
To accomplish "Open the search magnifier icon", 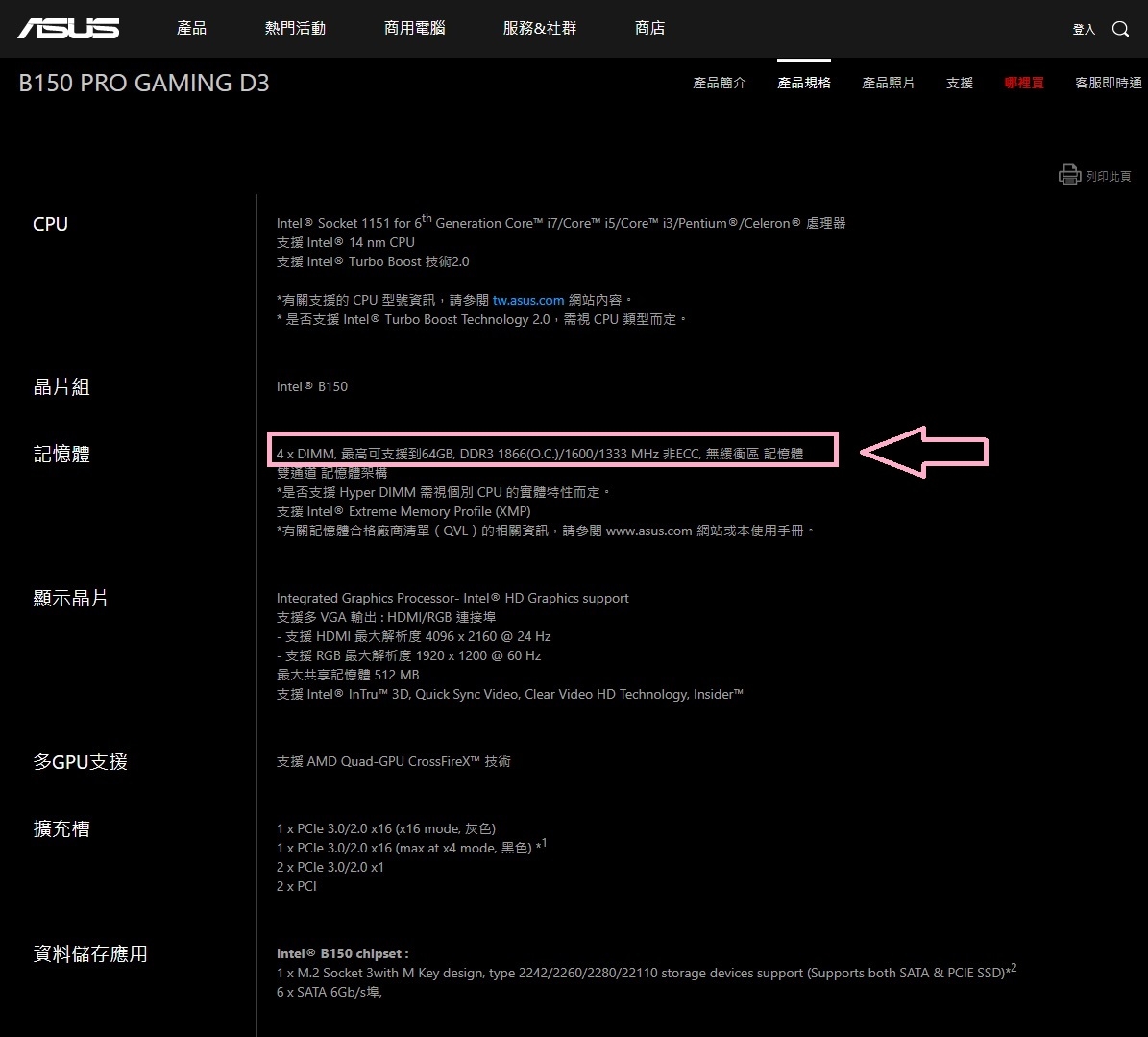I will point(1120,29).
